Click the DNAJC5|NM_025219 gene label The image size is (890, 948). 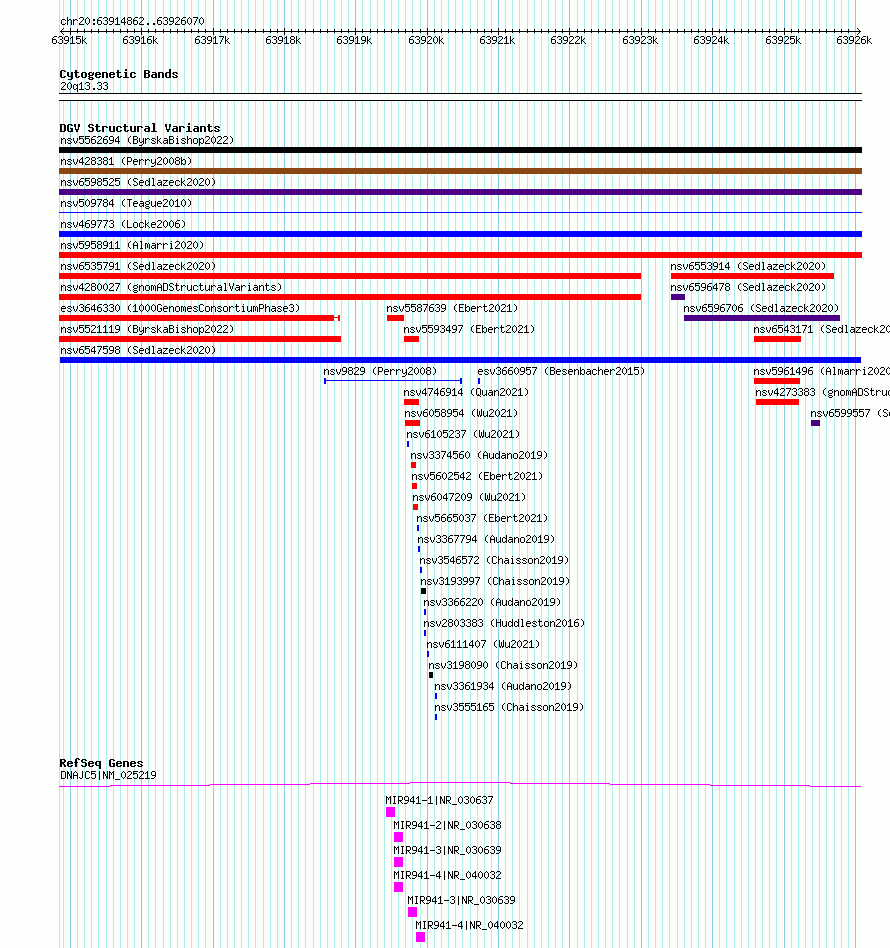click(108, 775)
